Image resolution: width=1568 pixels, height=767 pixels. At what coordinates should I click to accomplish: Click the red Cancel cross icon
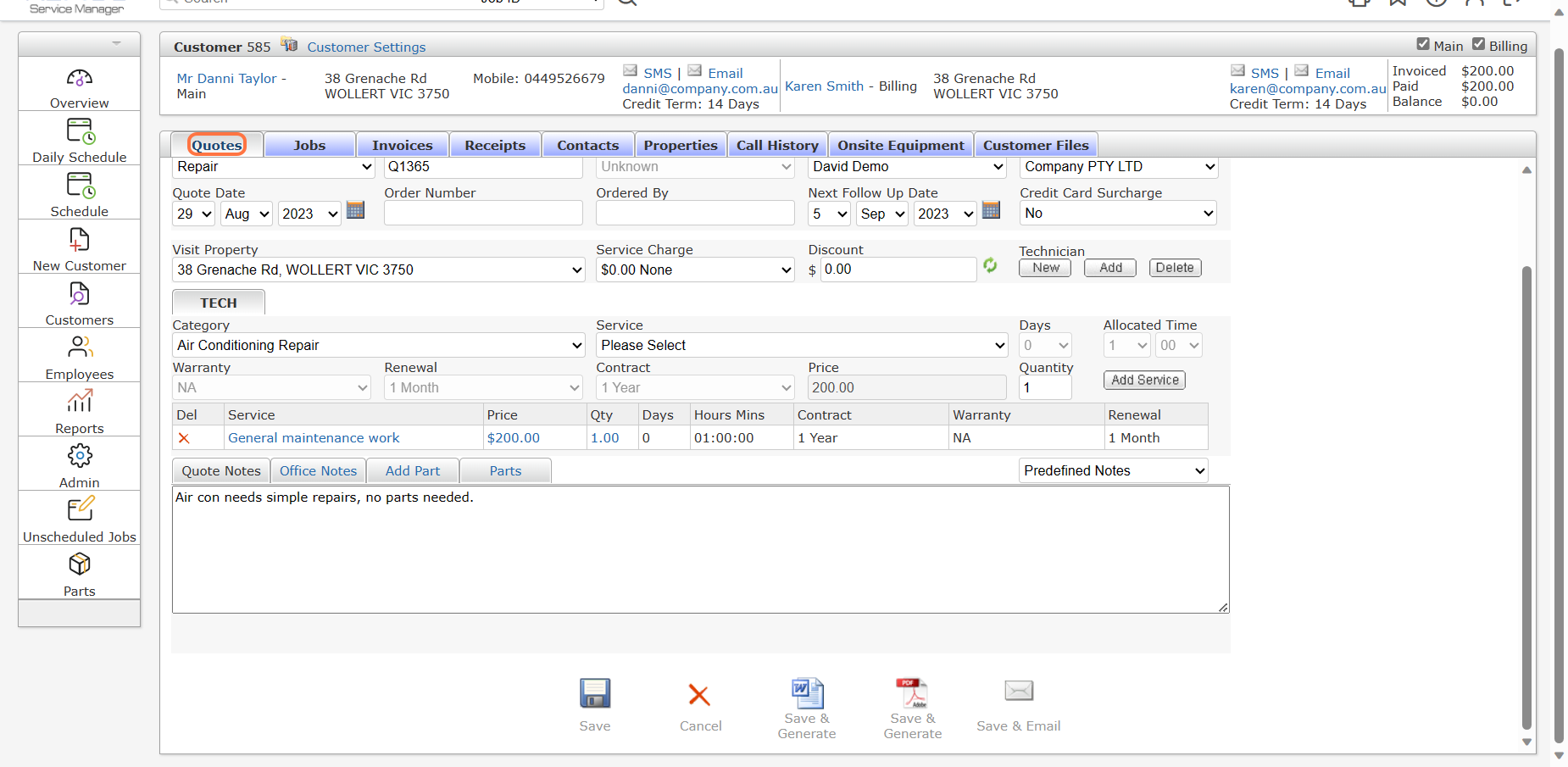[x=699, y=695]
